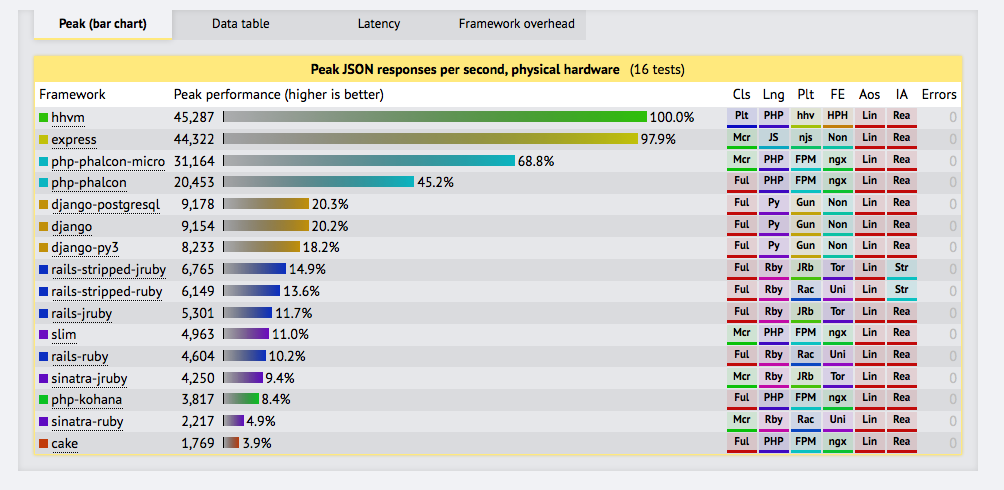Screen dimensions: 1004x490
Task: Select the Framework overhead tab
Action: point(517,24)
